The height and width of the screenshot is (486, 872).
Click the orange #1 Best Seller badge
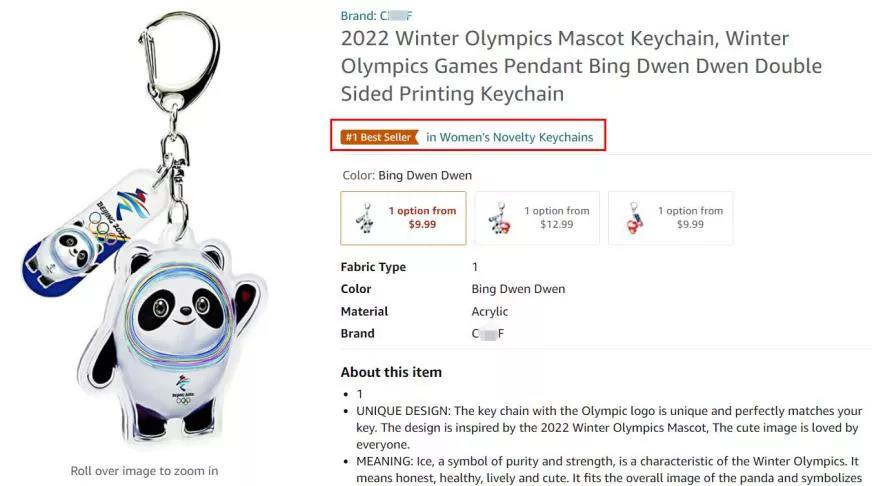[378, 137]
